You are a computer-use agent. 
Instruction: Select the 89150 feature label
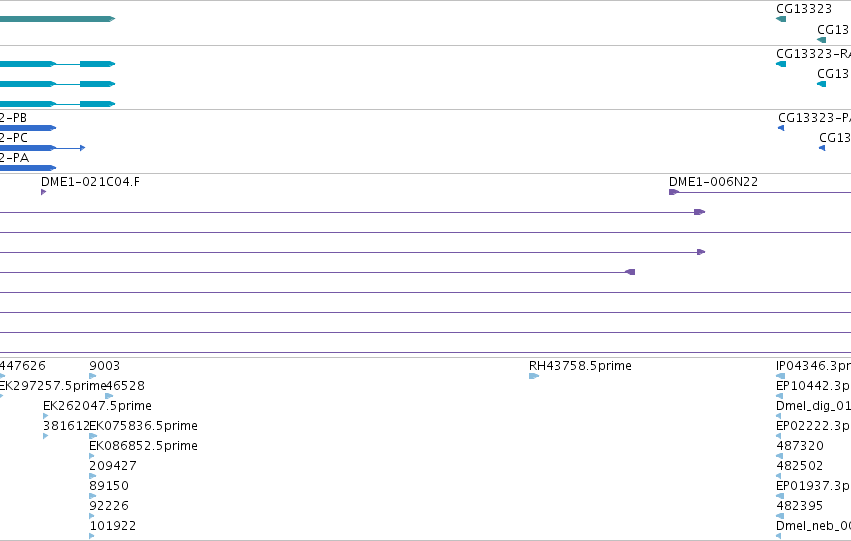point(109,486)
